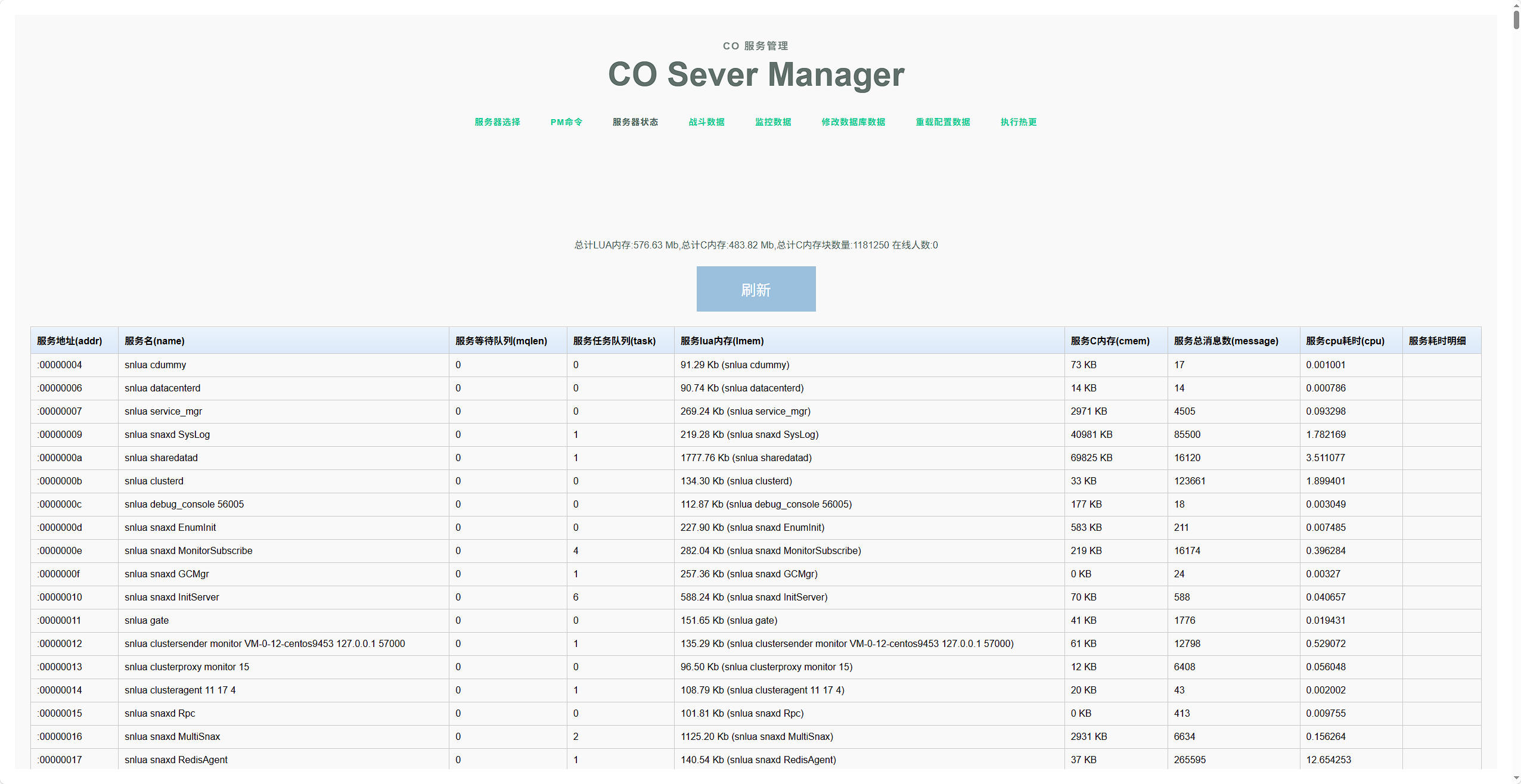This screenshot has width=1521, height=784.
Task: Select name cell snlua clusterd
Action: [x=283, y=481]
